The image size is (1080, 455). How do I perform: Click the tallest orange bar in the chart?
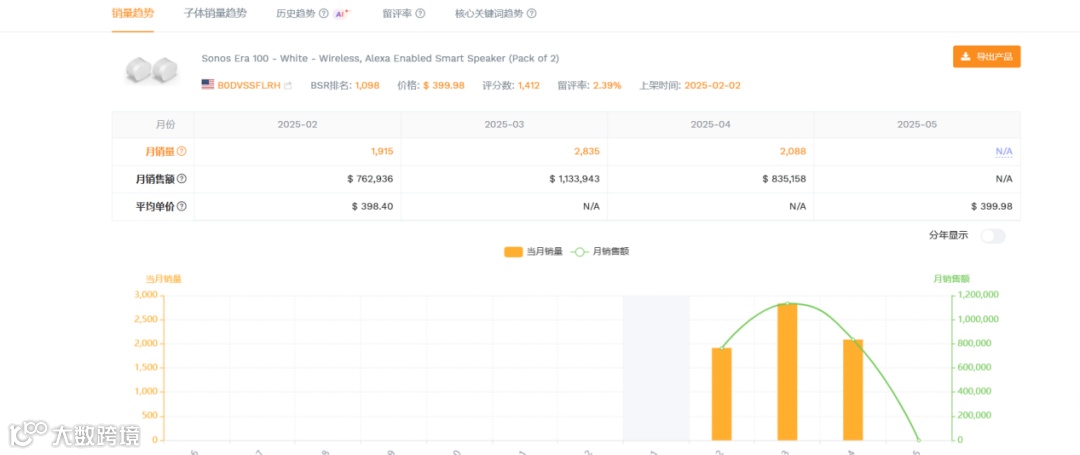[787, 372]
